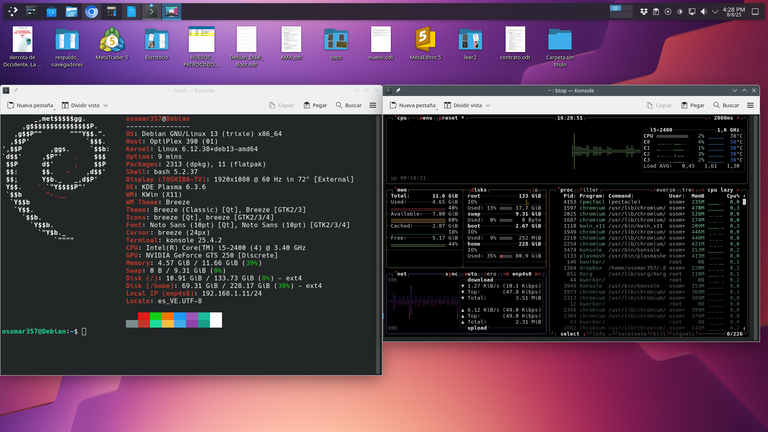Image resolution: width=768 pixels, height=432 pixels.
Task: Open the Escritorio folder on desktop
Action: pos(156,45)
